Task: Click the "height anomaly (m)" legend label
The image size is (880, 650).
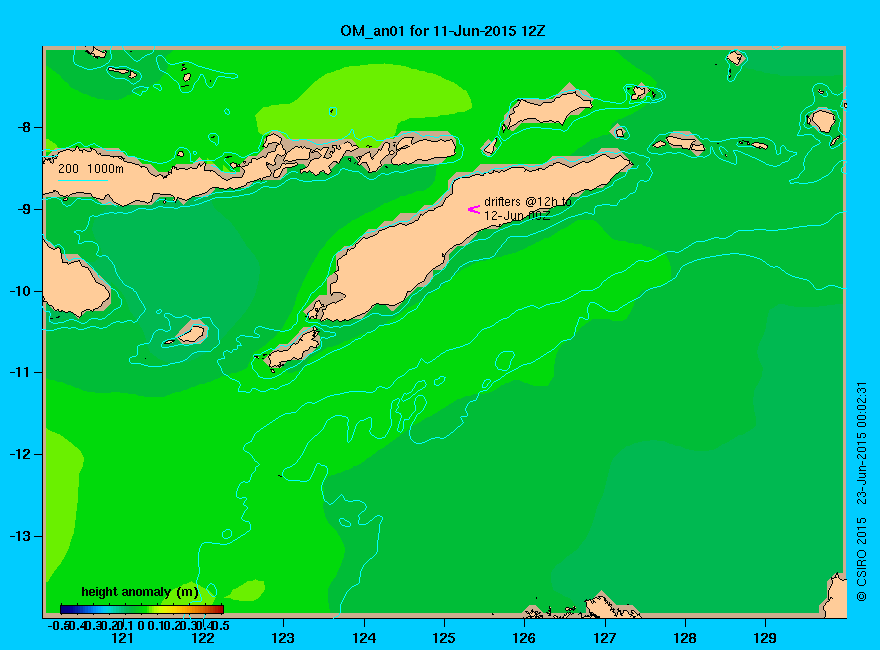Action: coord(140,592)
